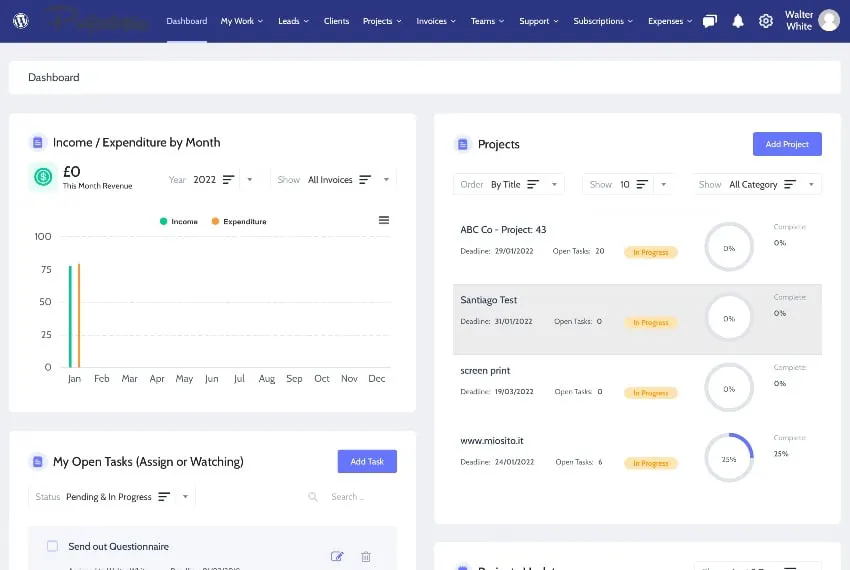Click the sort lines icon beside Show 10
850x570 pixels.
(642, 184)
